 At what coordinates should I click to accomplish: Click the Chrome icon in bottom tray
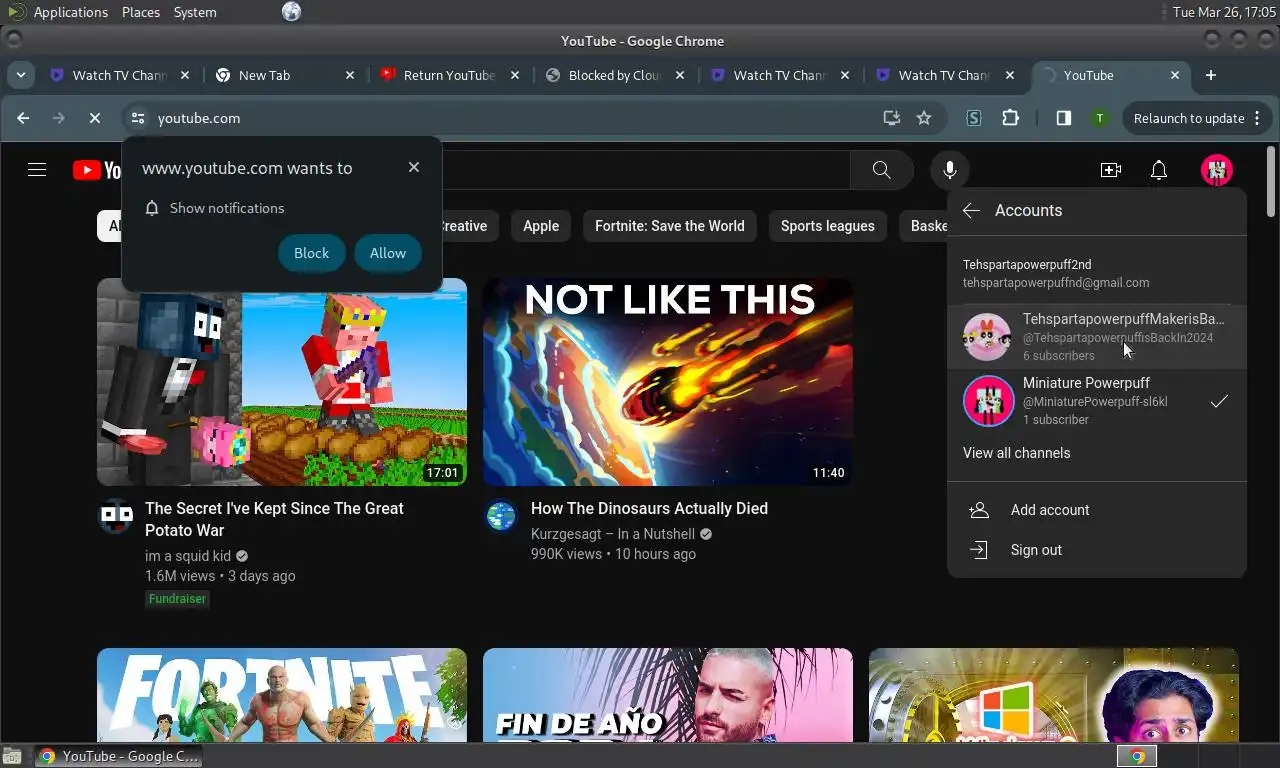tap(1137, 756)
